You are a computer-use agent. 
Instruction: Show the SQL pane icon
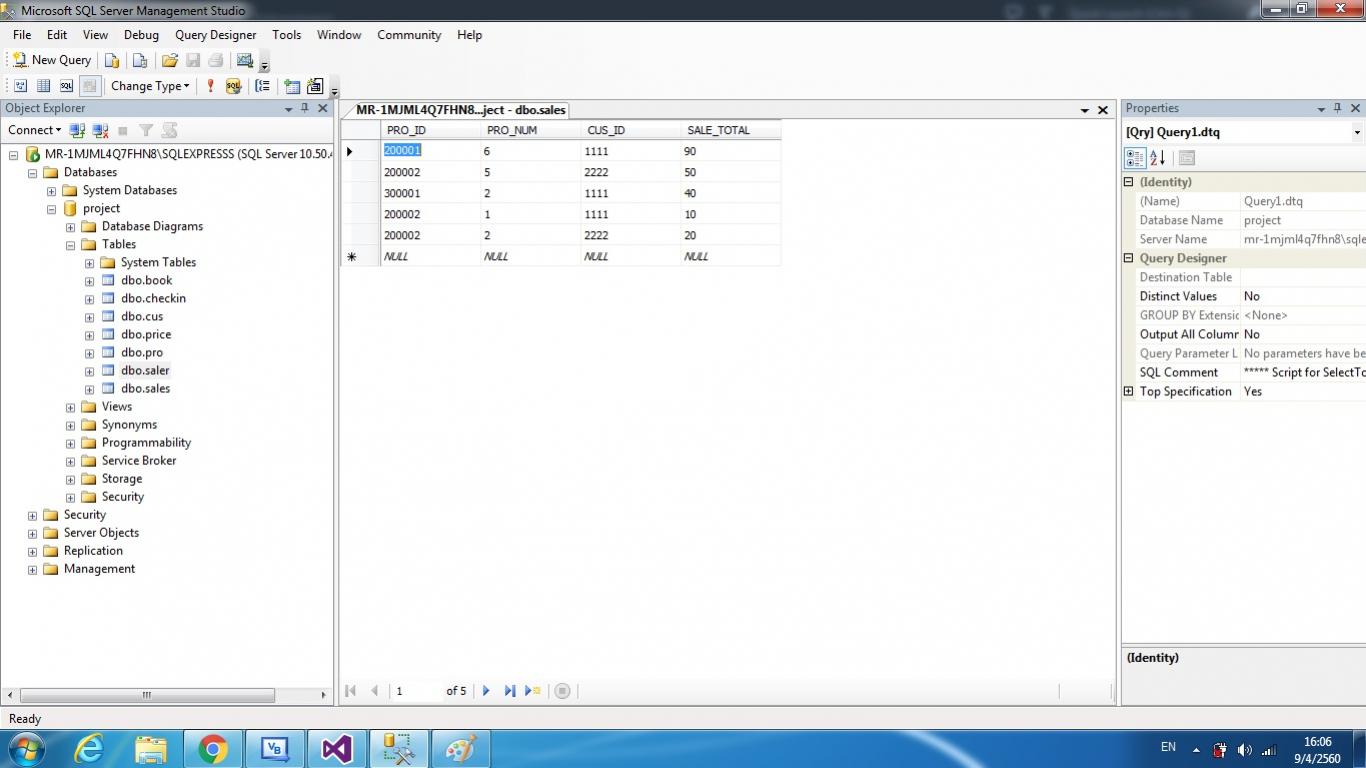click(x=66, y=86)
